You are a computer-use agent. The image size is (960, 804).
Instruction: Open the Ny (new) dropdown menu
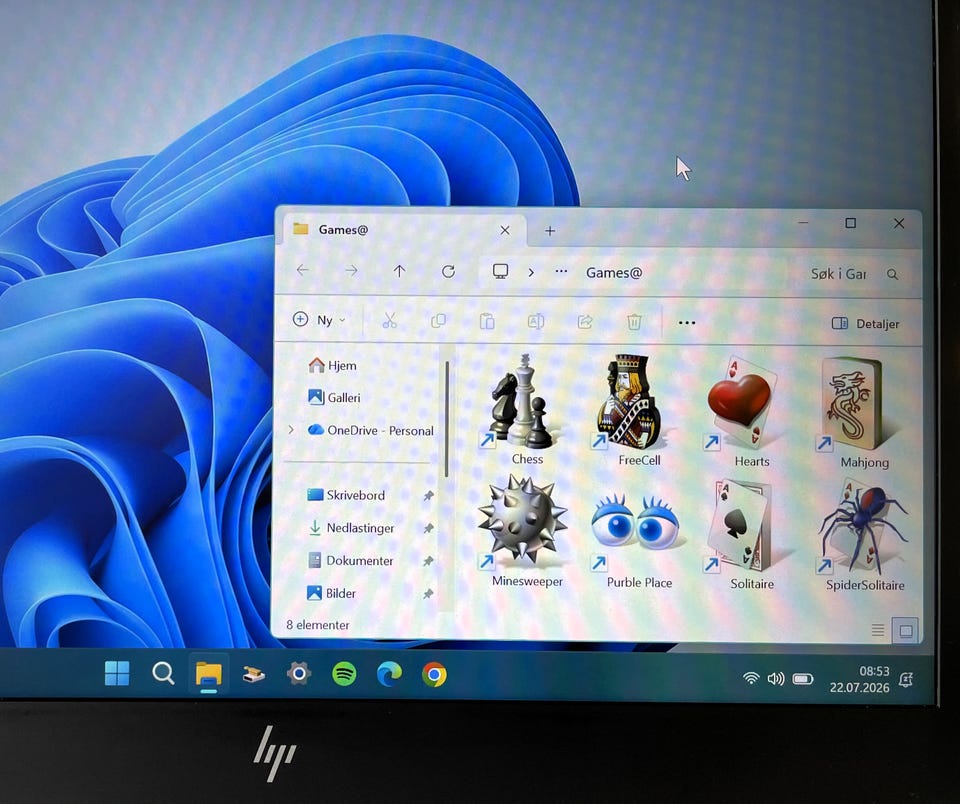pos(319,320)
